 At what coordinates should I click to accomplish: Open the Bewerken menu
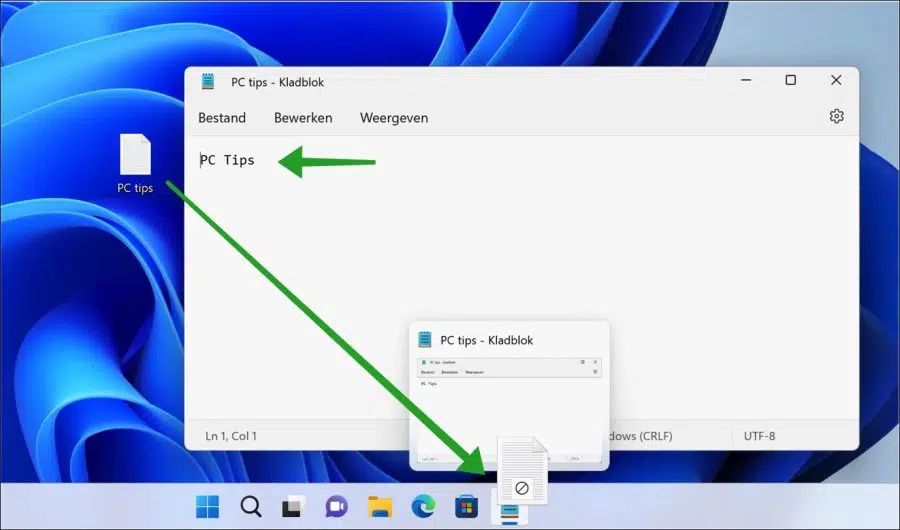[x=303, y=118]
